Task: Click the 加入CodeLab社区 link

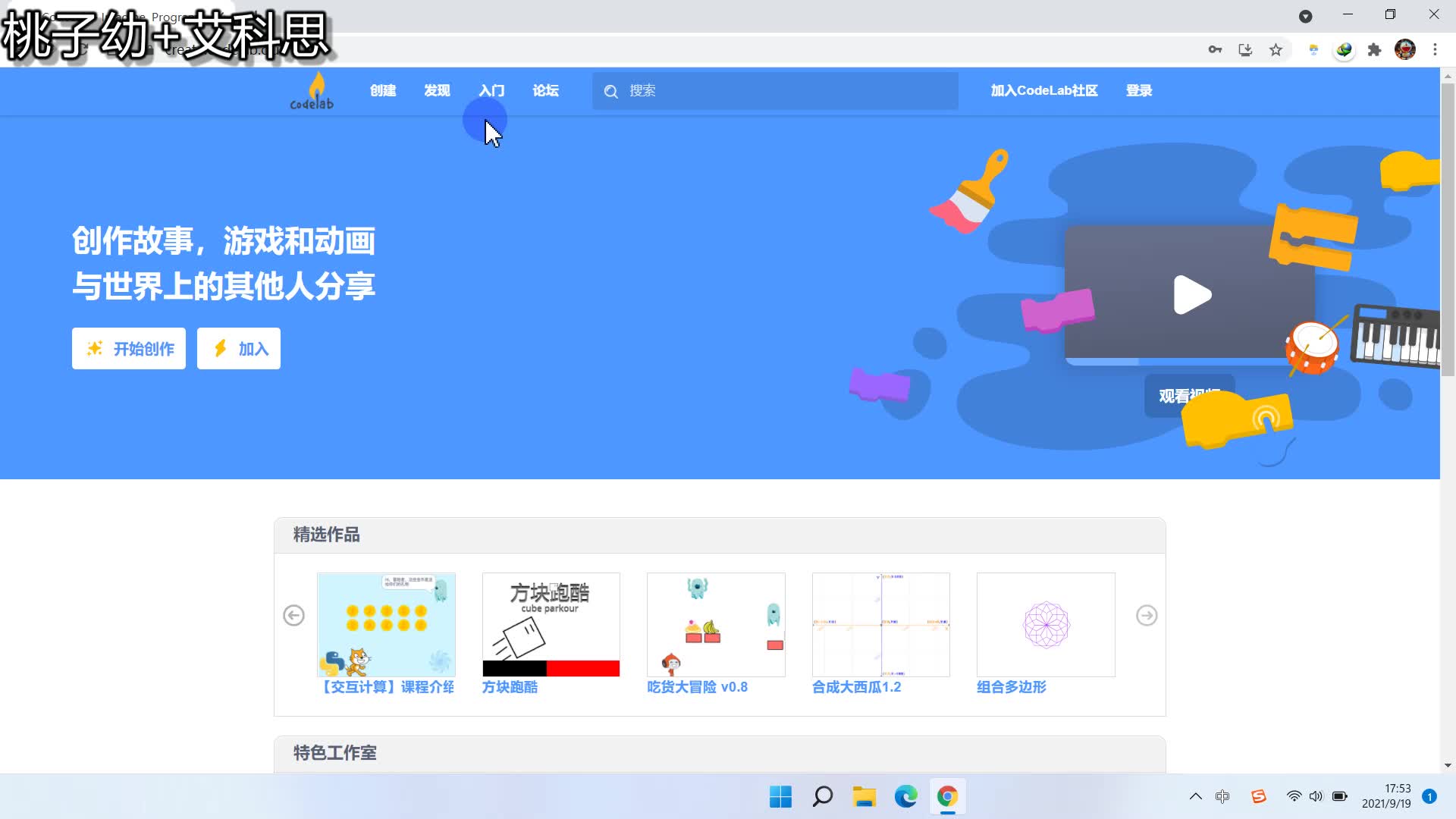Action: point(1043,90)
